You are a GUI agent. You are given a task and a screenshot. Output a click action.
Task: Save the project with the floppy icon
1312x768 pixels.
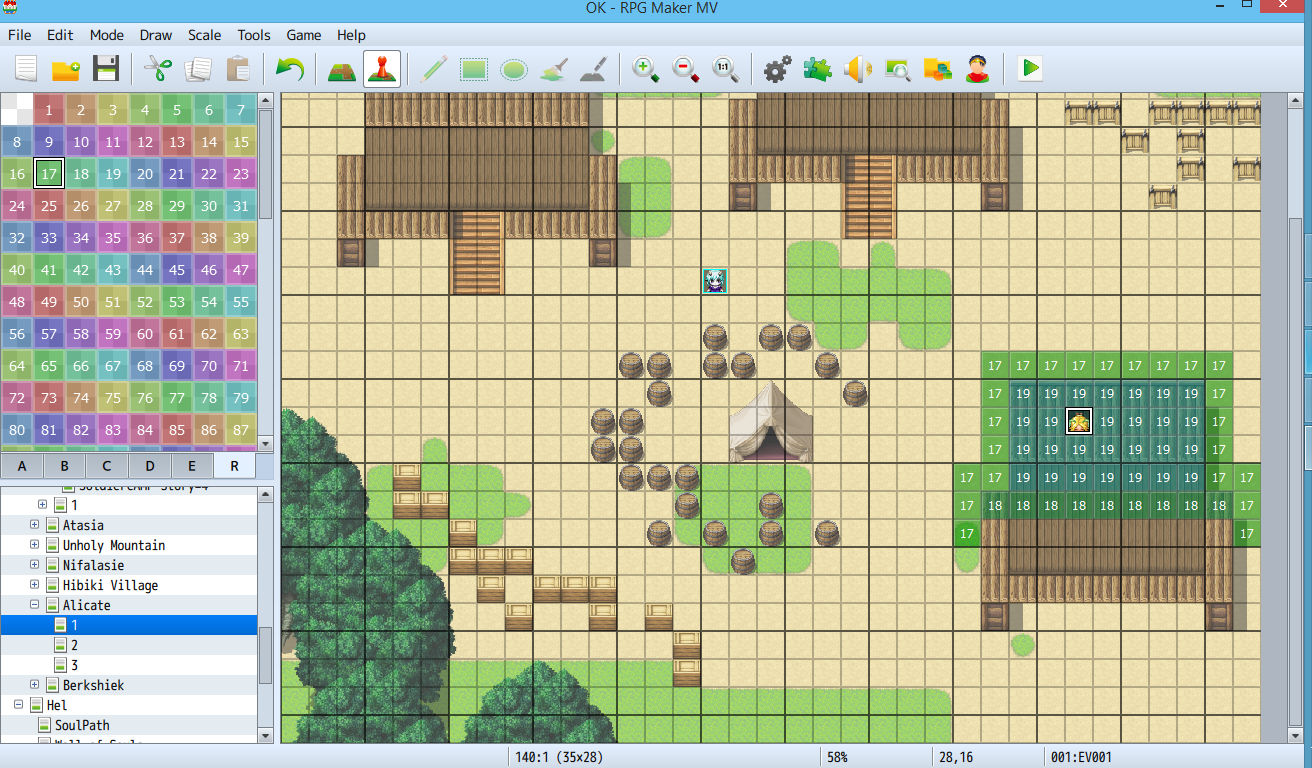(x=106, y=69)
